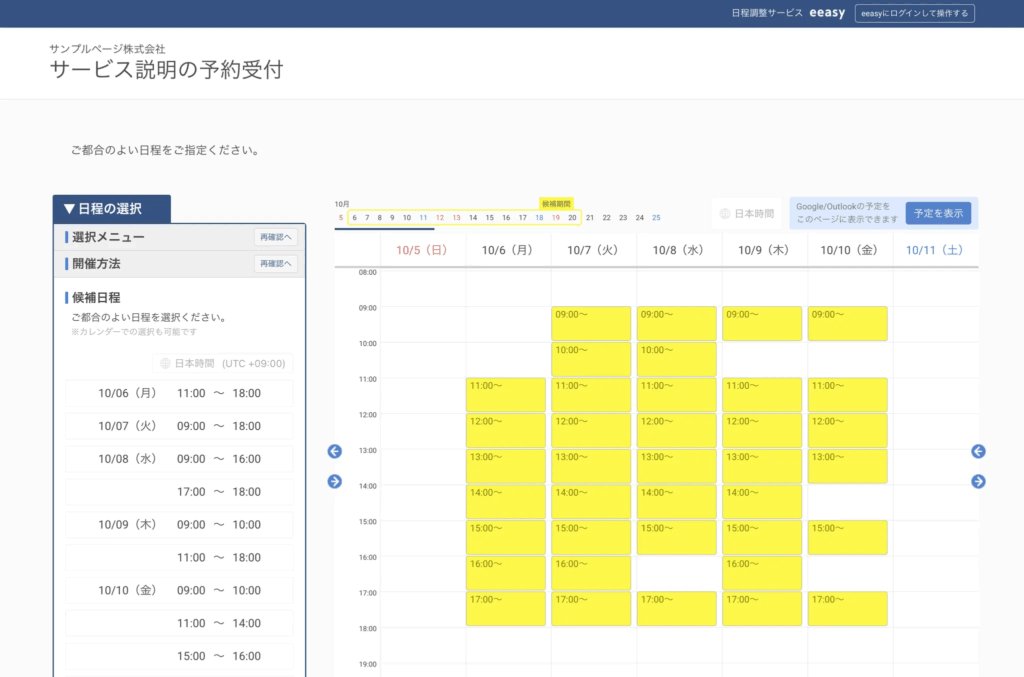The image size is (1024, 677).
Task: Choose the 17:00 slot on 10/10 (金)
Action: pos(847,608)
